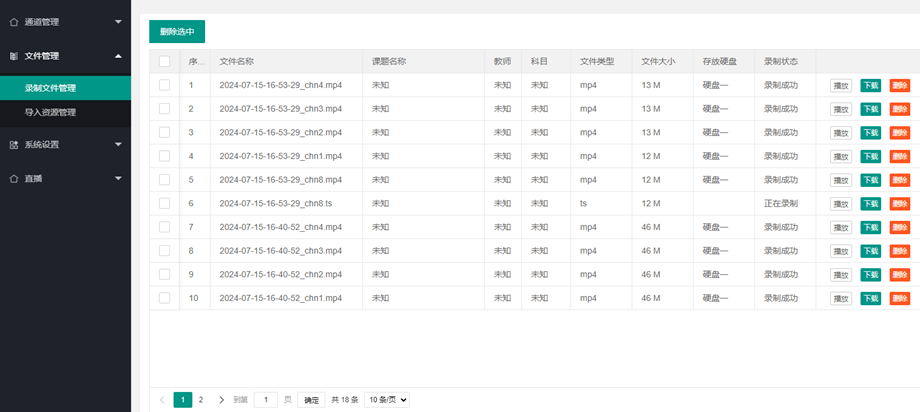Screen dimensions: 920x412
Task: Click the 直播 sidebar icon
Action: tap(13, 179)
